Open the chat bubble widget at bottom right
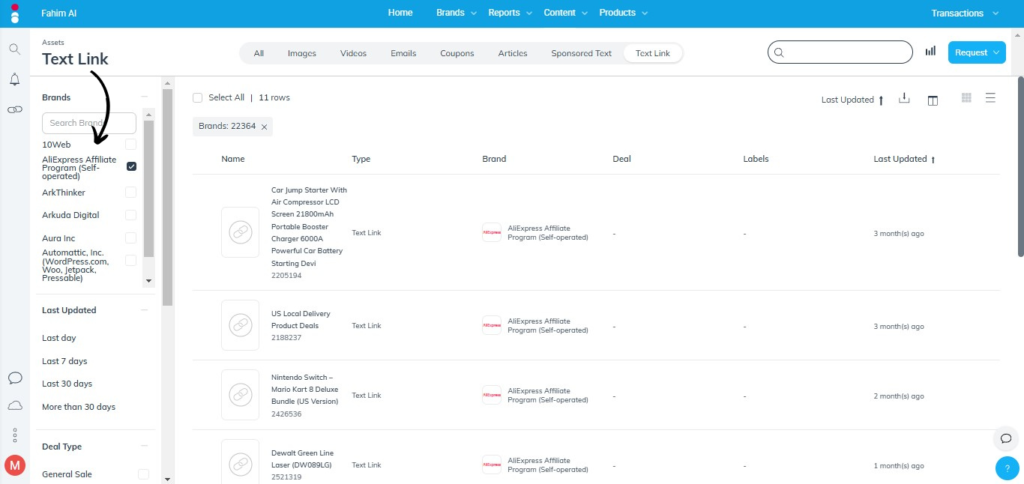 coord(1006,438)
